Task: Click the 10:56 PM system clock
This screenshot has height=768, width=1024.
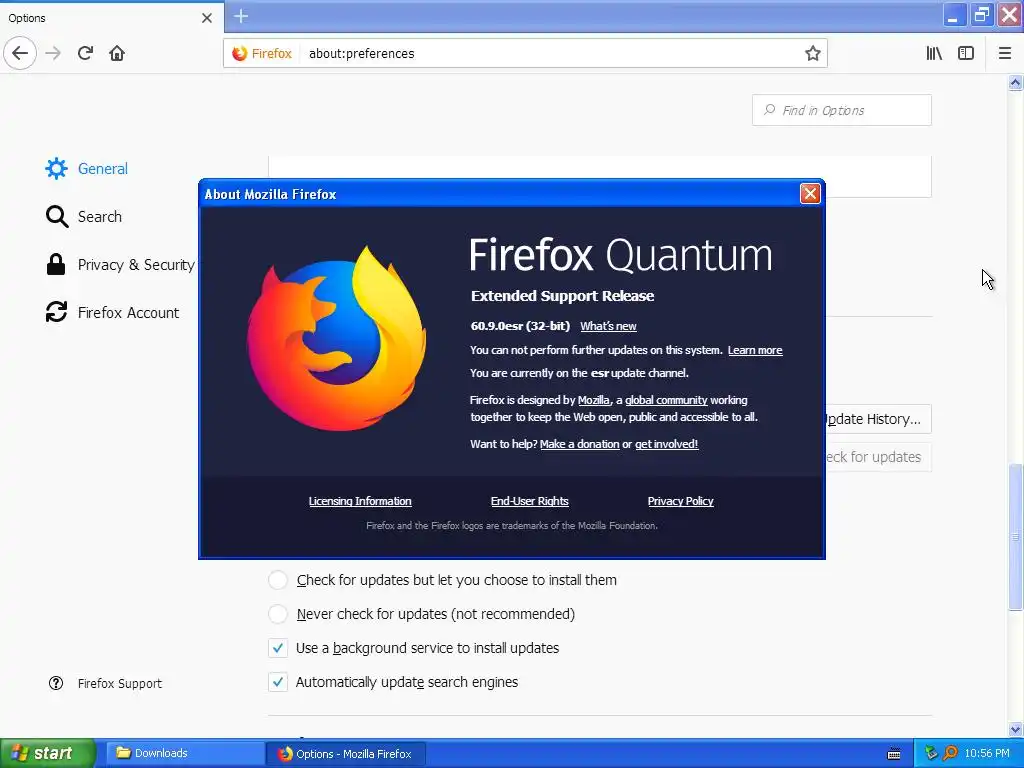Action: point(987,754)
